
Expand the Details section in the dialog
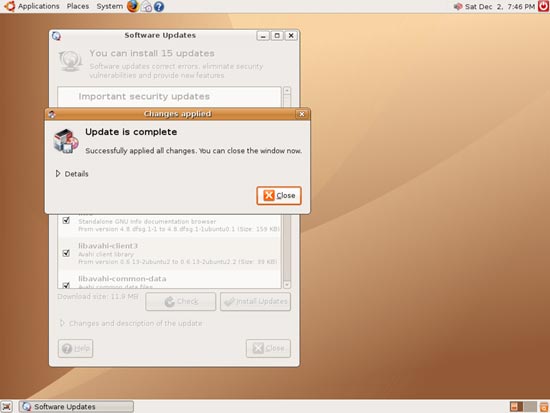[72, 174]
